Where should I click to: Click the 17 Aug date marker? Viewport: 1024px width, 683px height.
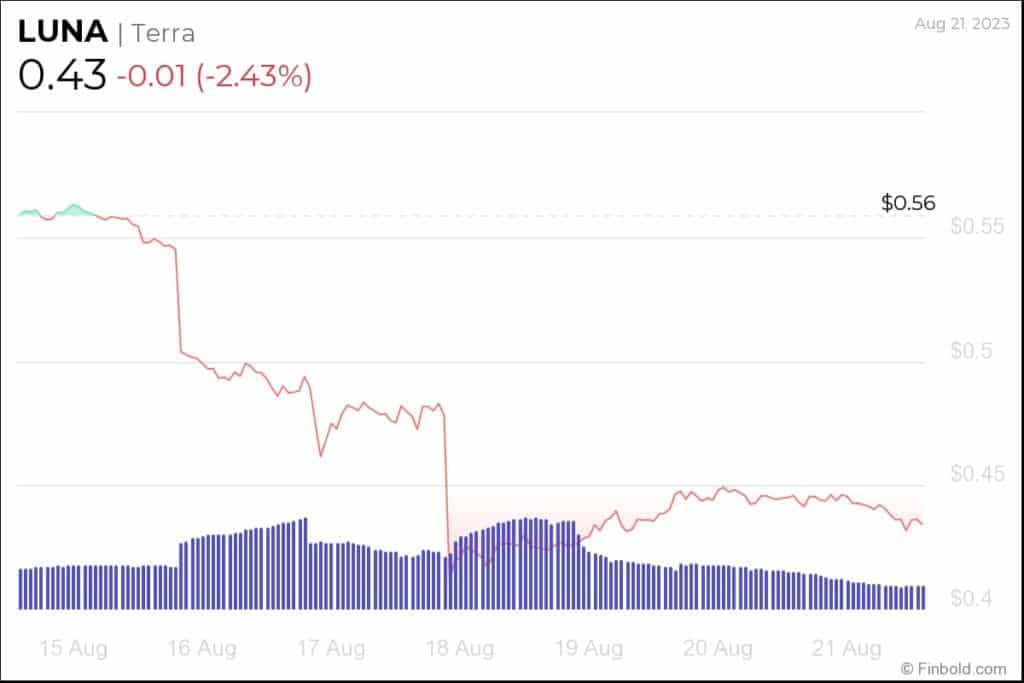pos(330,648)
